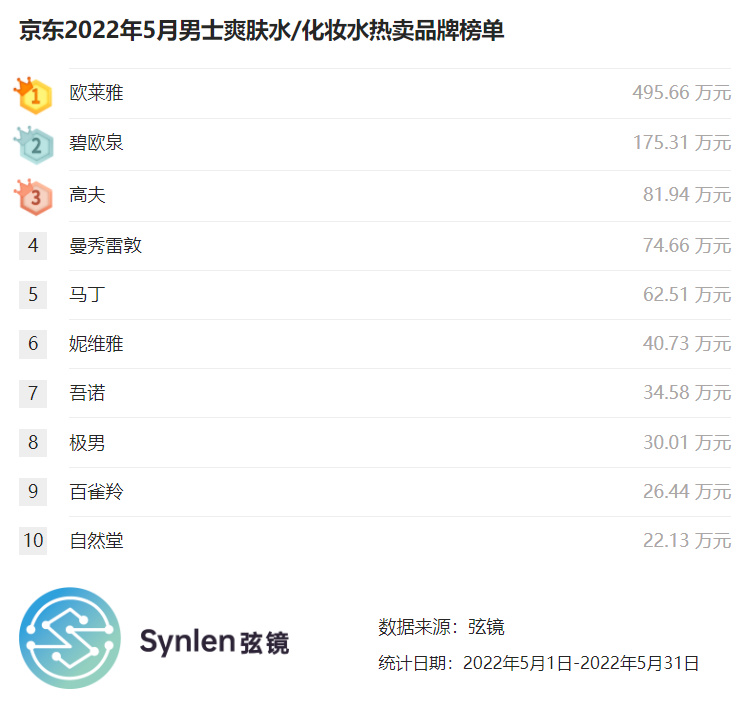Select brand name 百雀羚
The image size is (749, 702).
[x=96, y=492]
